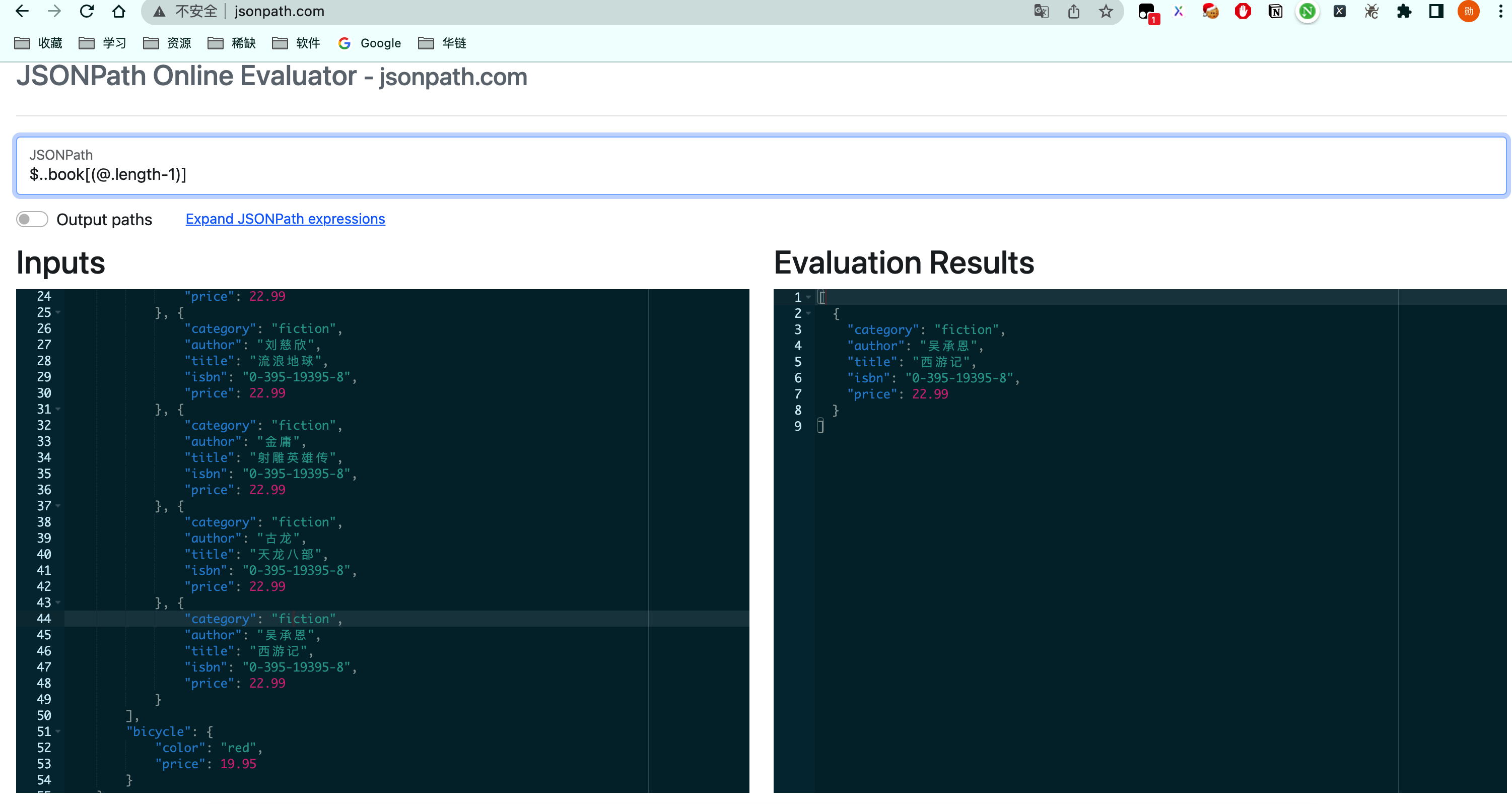The height and width of the screenshot is (804, 1512).
Task: Click the jsonpath.com address bar URL
Action: coord(280,11)
